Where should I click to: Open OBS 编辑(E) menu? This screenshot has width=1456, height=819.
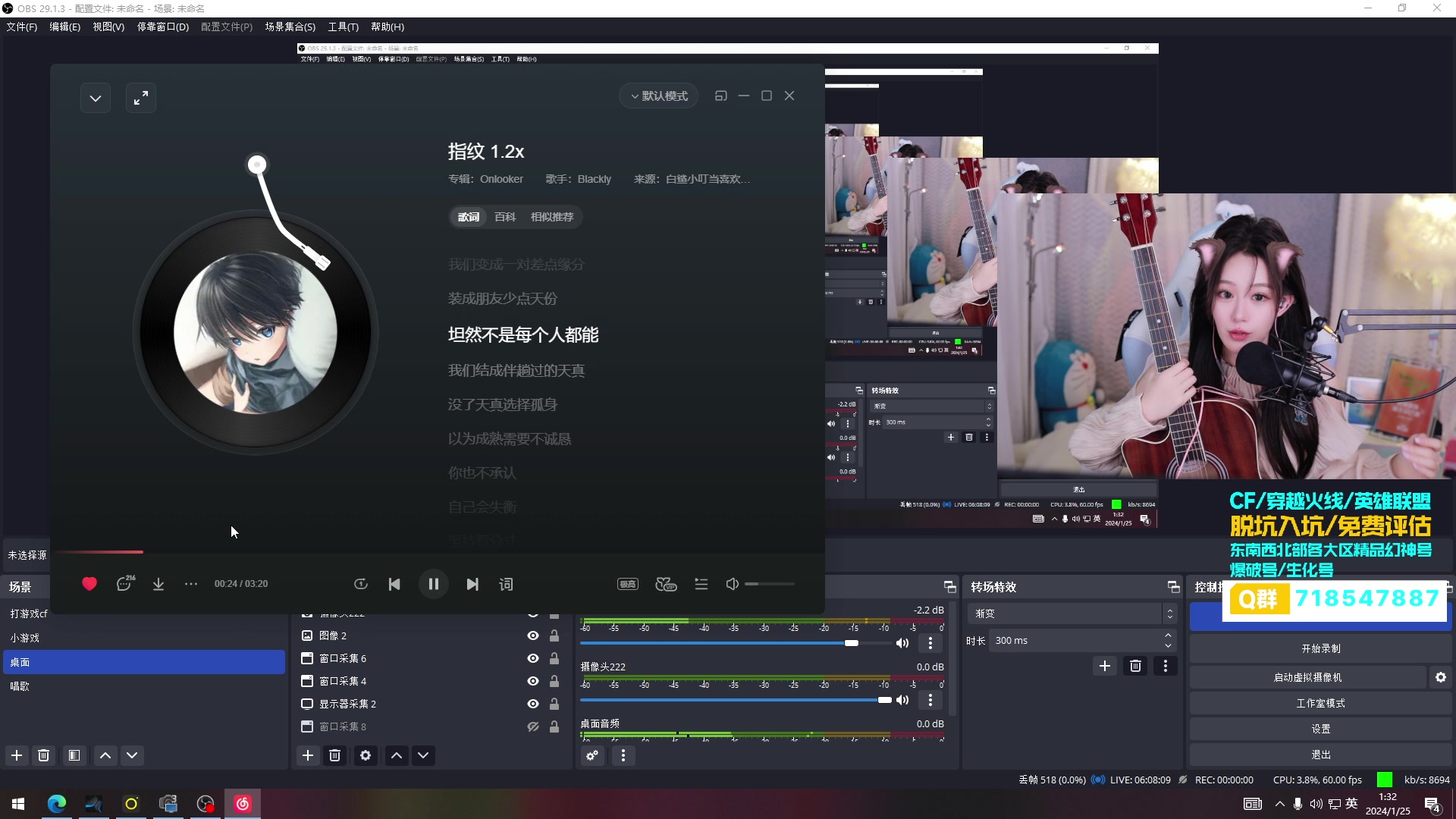(64, 27)
